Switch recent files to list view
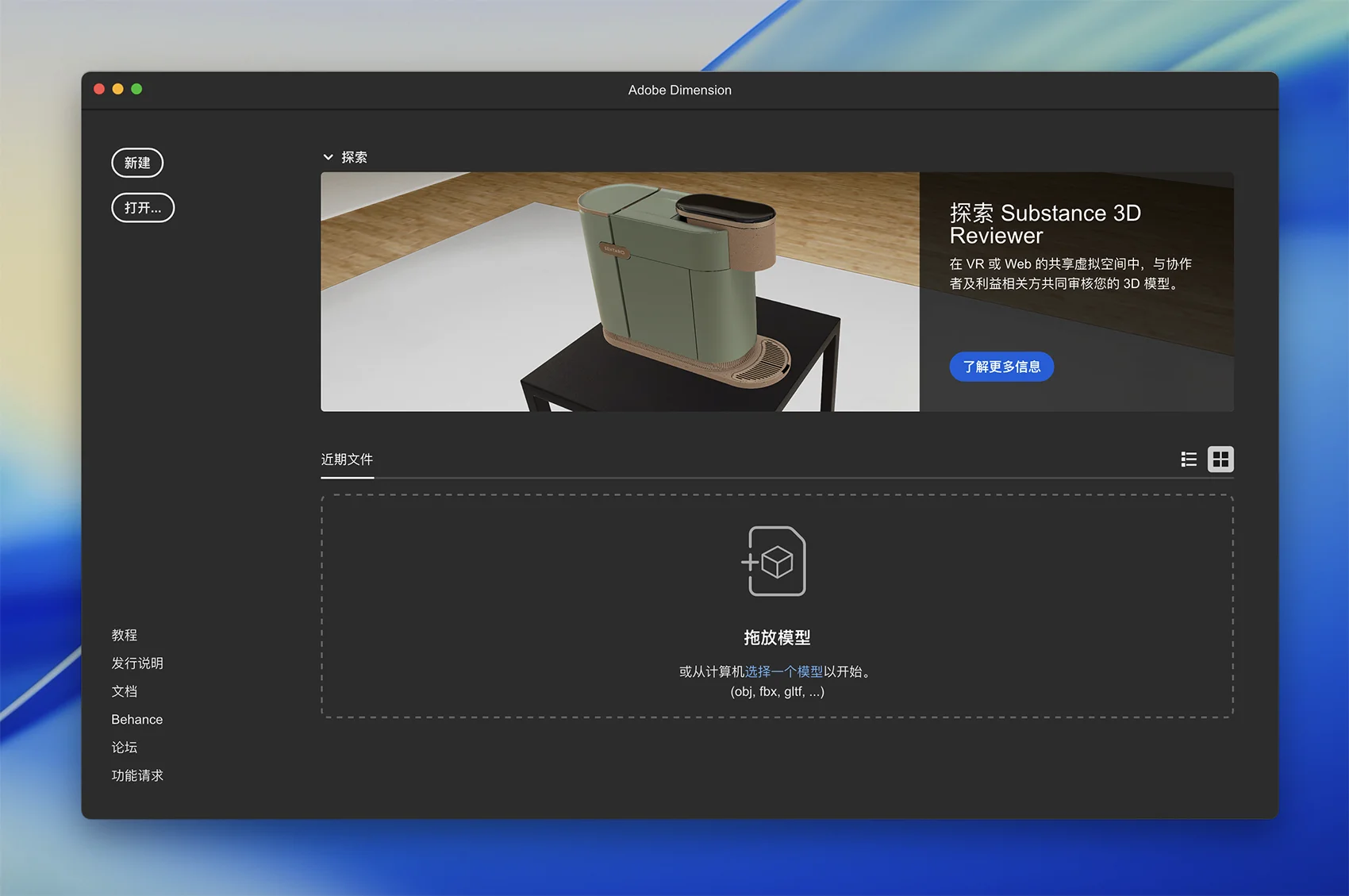Screen dimensions: 1349x896 (1188, 460)
